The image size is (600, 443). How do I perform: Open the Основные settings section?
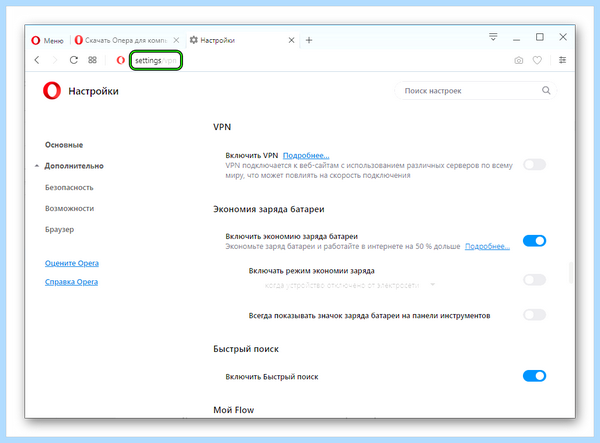(x=64, y=145)
